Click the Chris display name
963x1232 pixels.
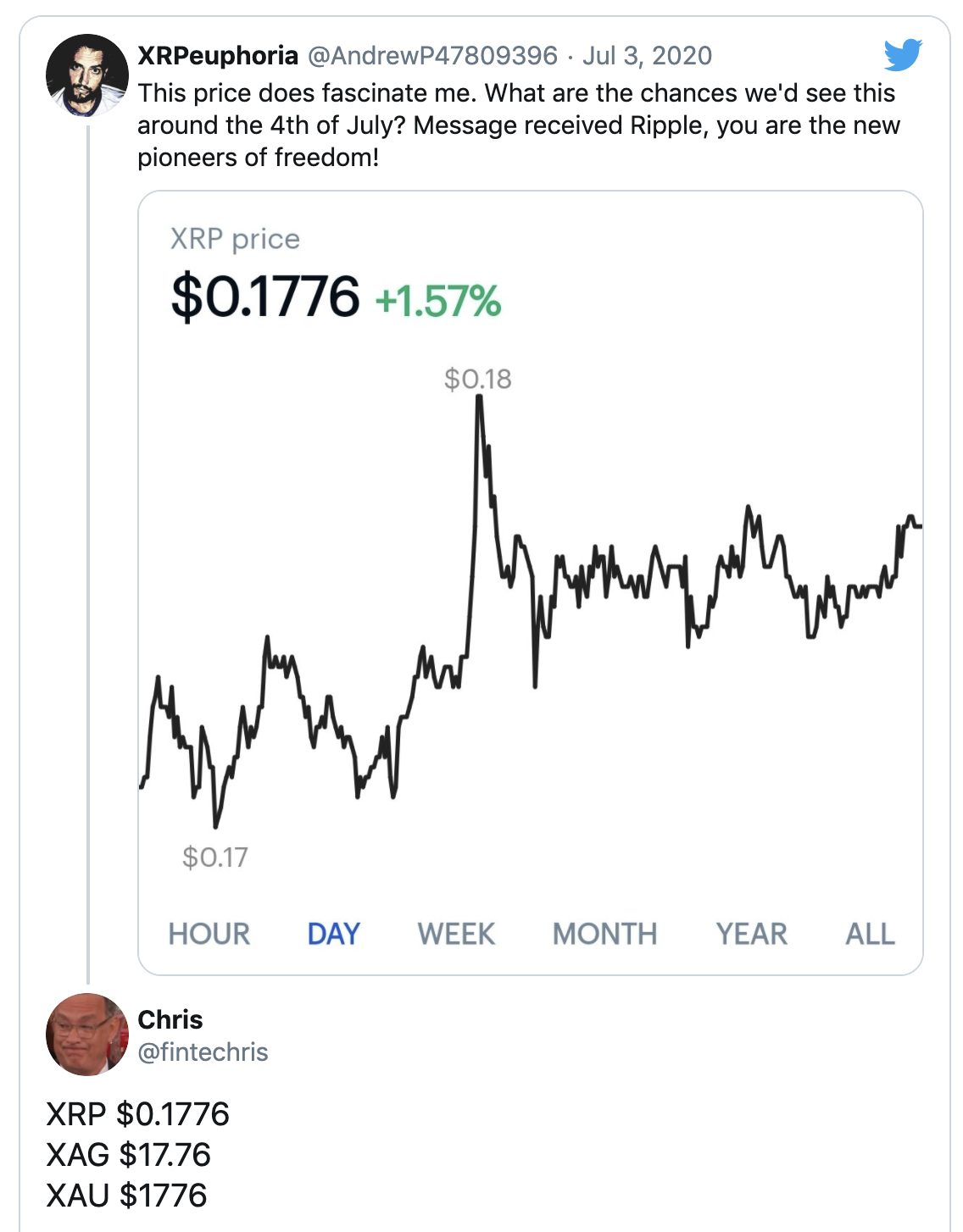pos(170,1019)
